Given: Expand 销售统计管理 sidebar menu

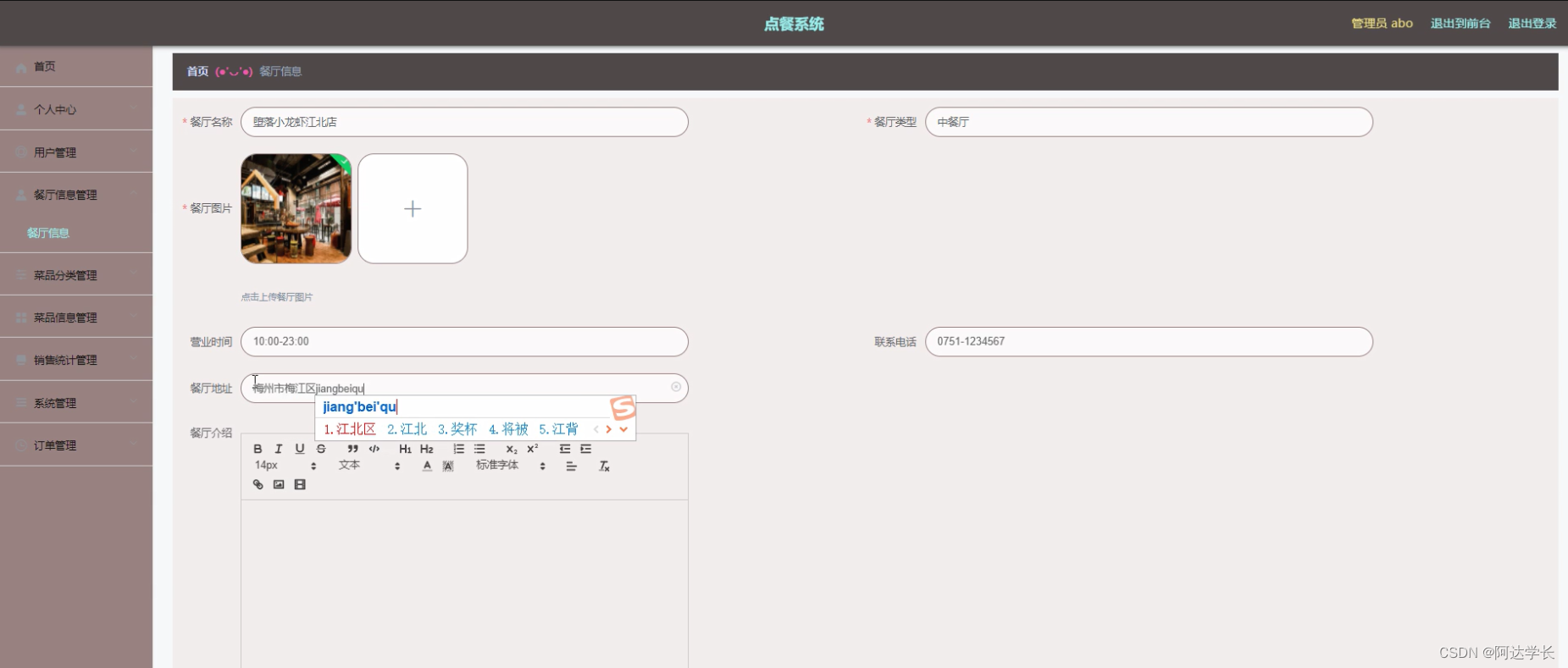Looking at the screenshot, I should coord(76,360).
